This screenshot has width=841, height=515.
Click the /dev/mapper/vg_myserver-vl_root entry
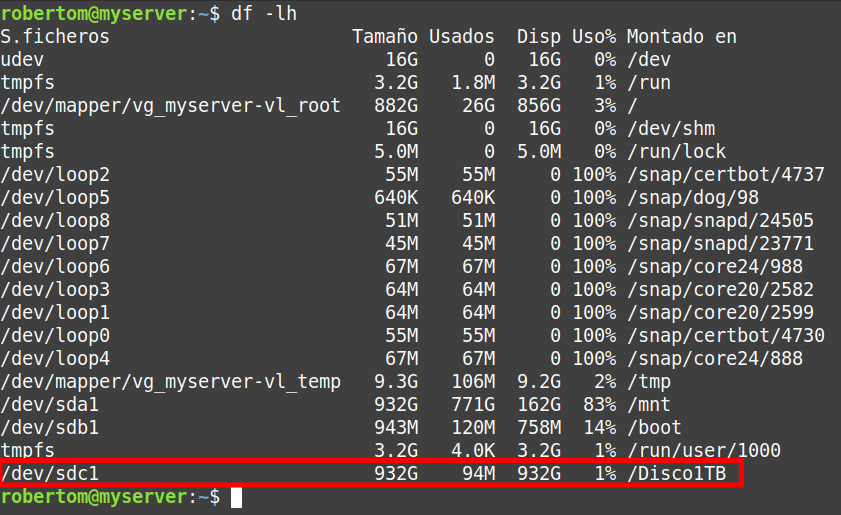tap(171, 106)
